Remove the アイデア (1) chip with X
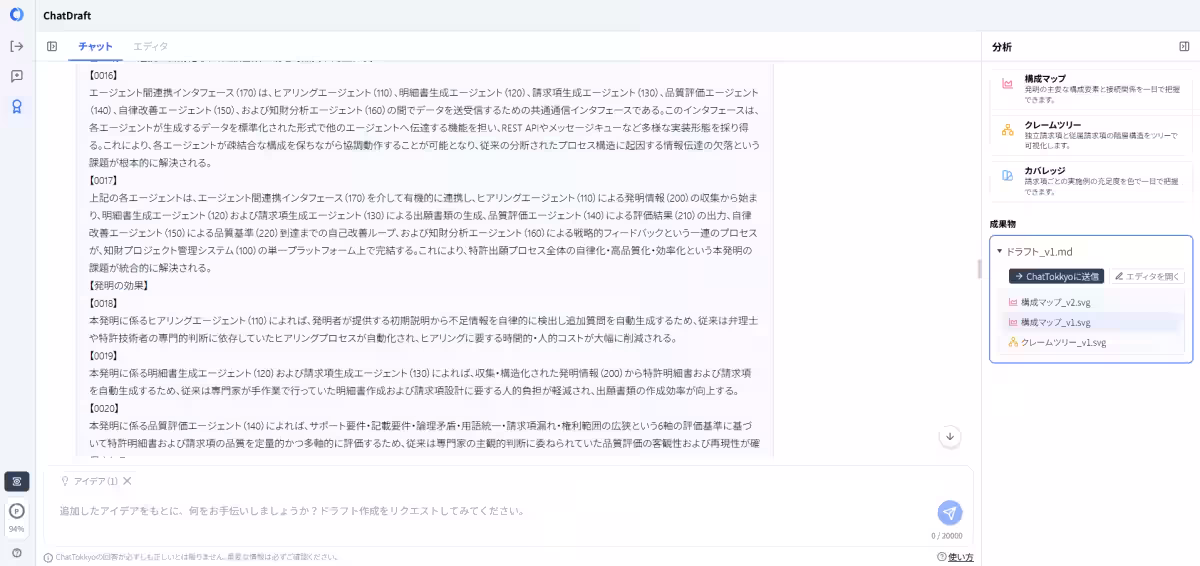 (127, 481)
